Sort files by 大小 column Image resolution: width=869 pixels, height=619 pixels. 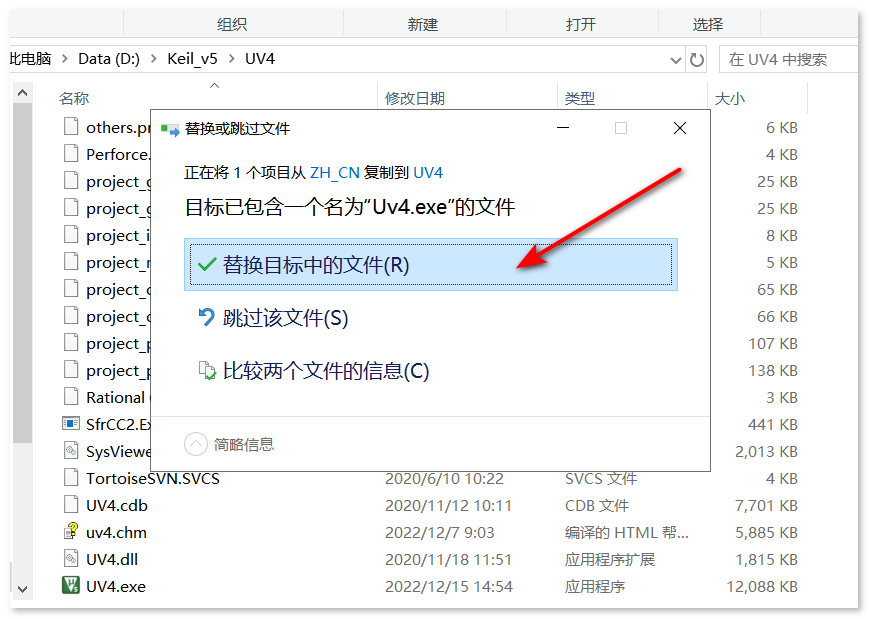tap(730, 99)
